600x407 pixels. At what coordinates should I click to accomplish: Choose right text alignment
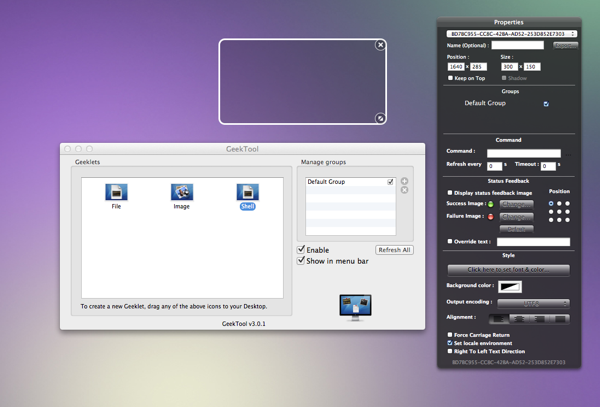pyautogui.click(x=539, y=319)
